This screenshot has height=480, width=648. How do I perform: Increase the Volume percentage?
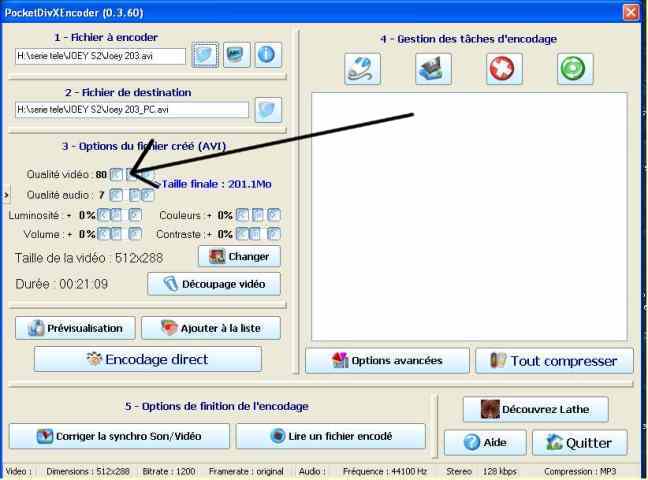[x=135, y=234]
